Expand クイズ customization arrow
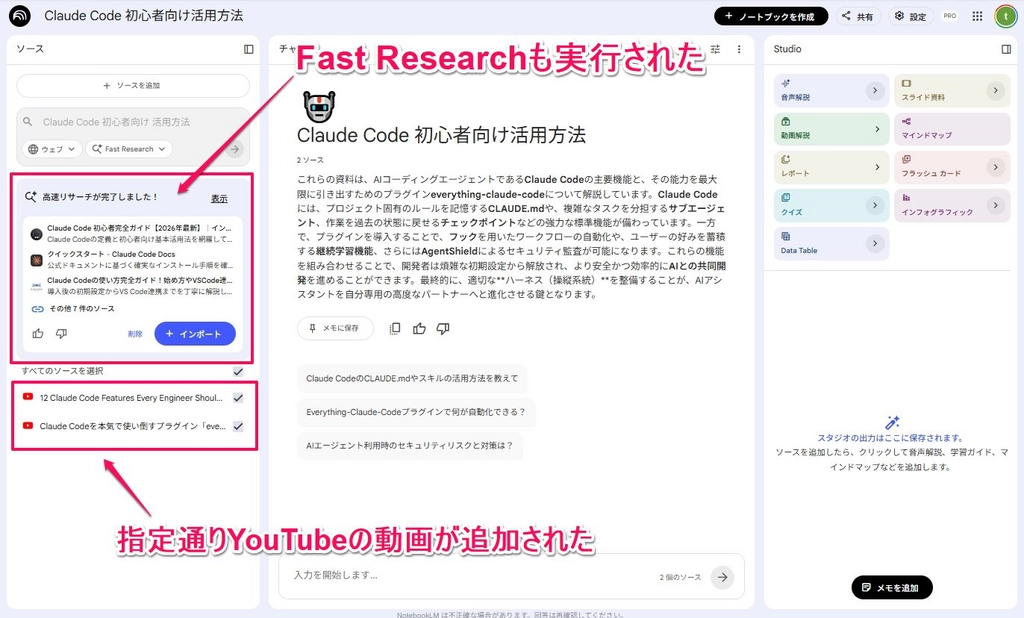The image size is (1024, 618). coord(875,205)
